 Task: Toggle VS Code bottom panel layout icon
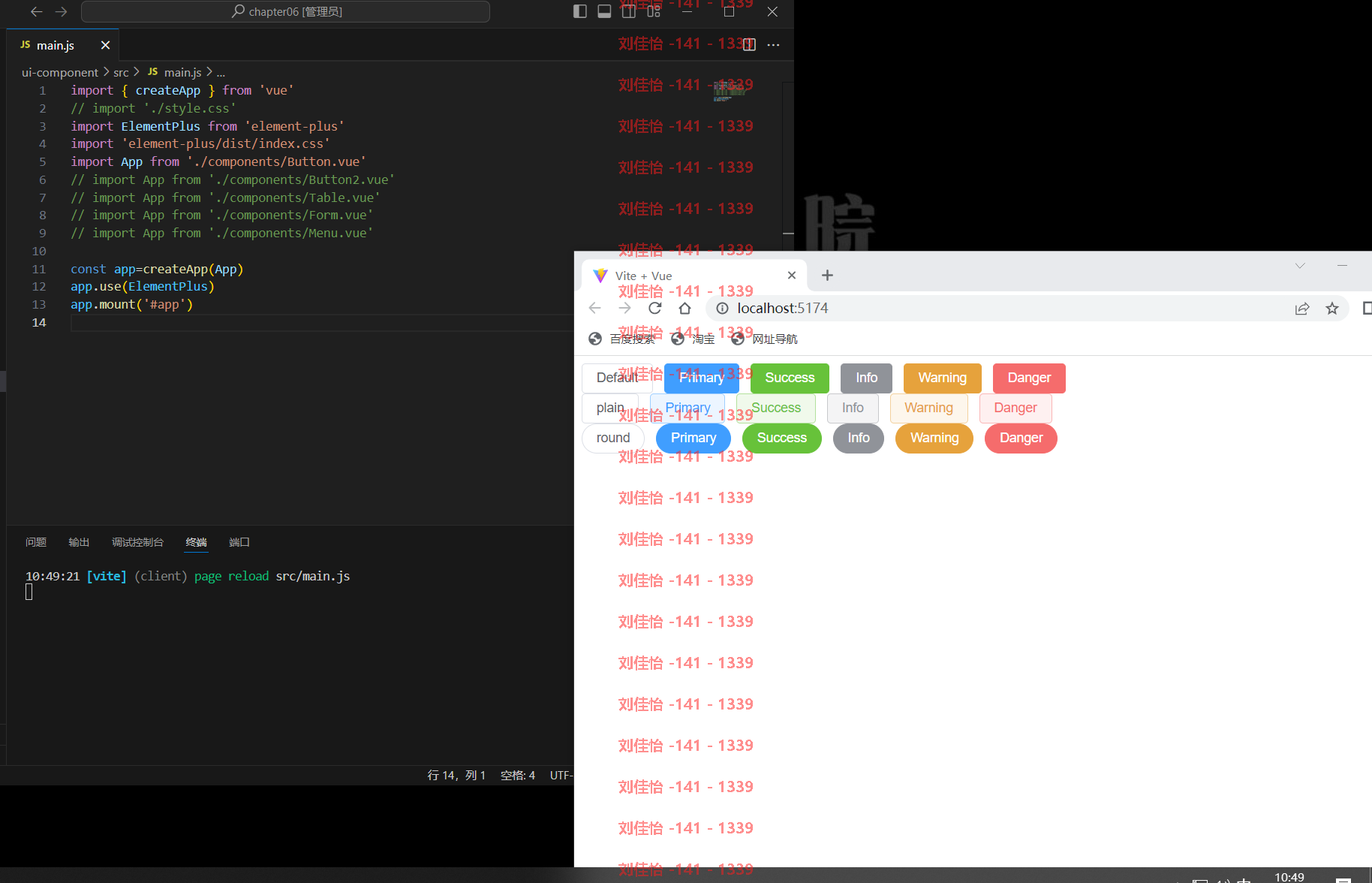[x=604, y=11]
